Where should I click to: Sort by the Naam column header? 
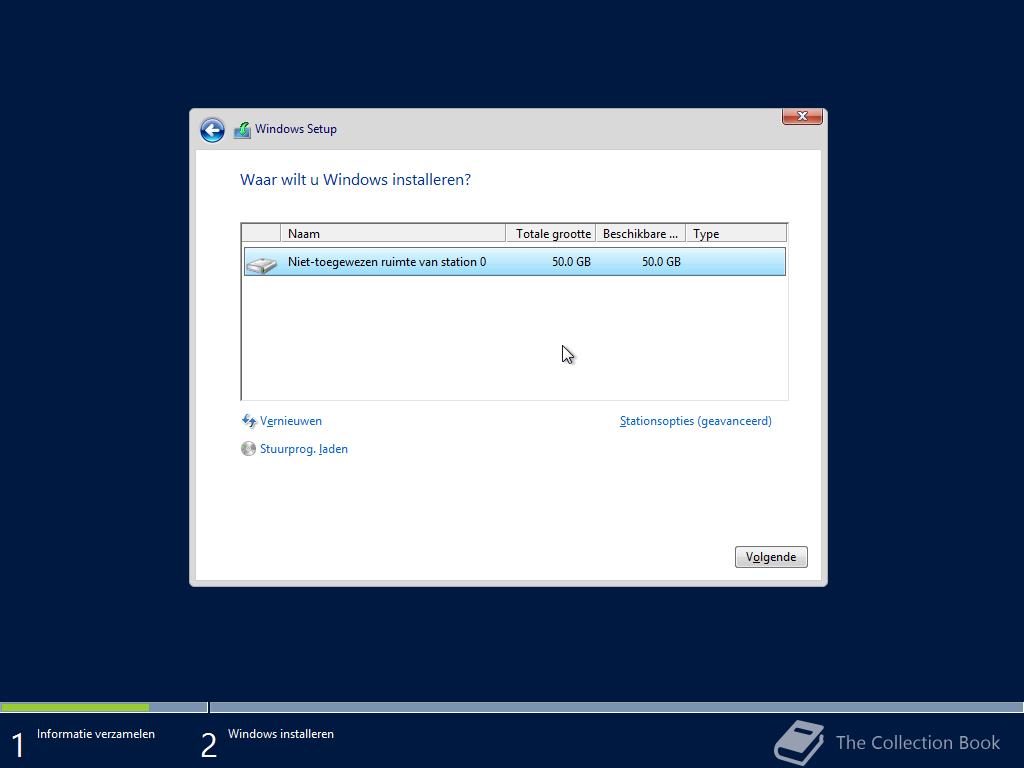pyautogui.click(x=393, y=233)
